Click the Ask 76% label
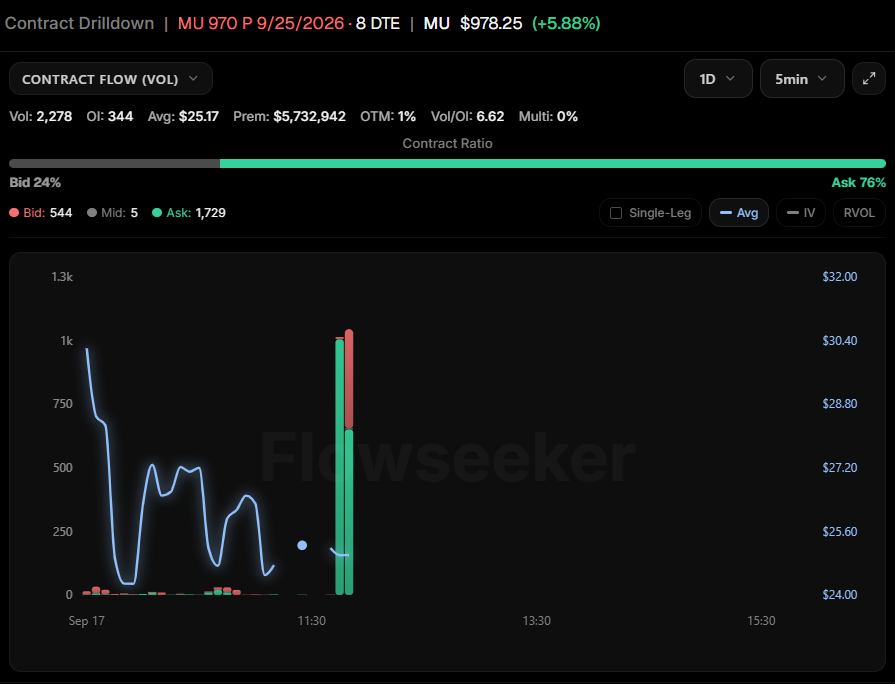This screenshot has height=684, width=895. click(858, 183)
